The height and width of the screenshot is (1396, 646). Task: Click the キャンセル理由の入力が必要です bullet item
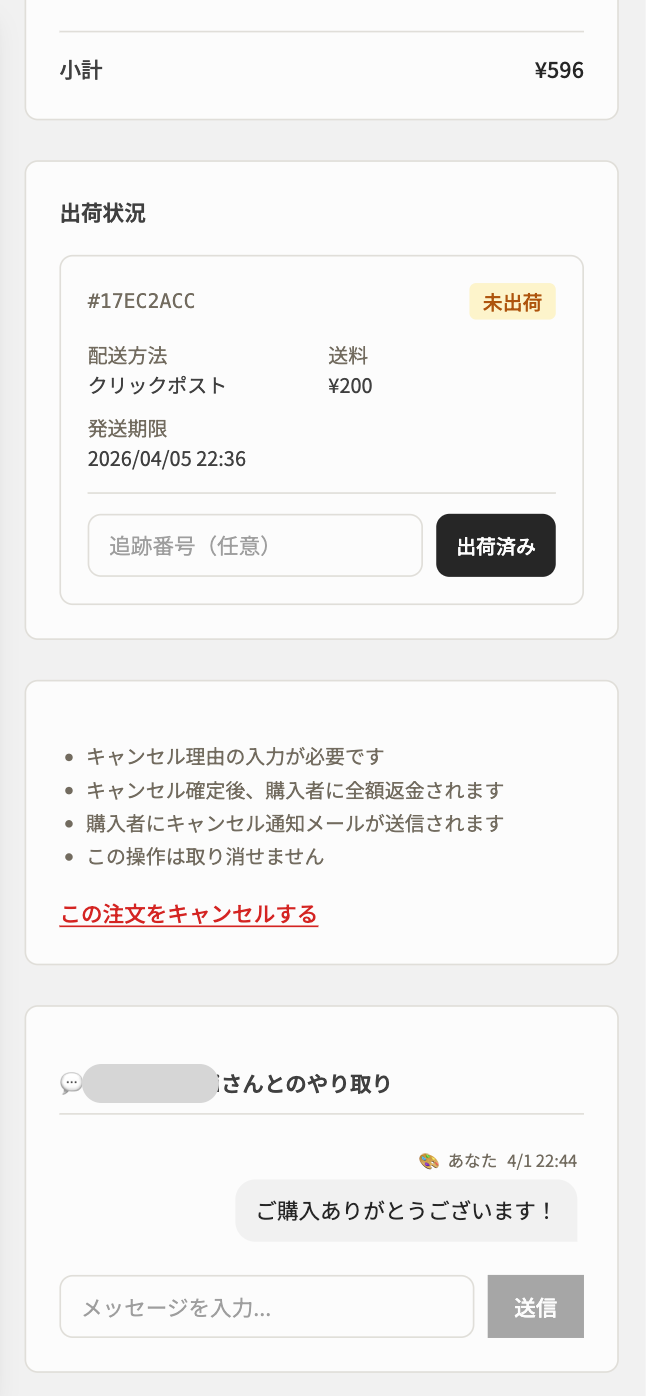220,757
